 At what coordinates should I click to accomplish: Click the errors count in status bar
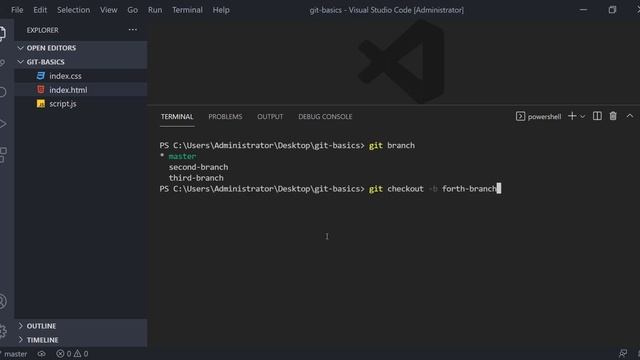pyautogui.click(x=64, y=354)
